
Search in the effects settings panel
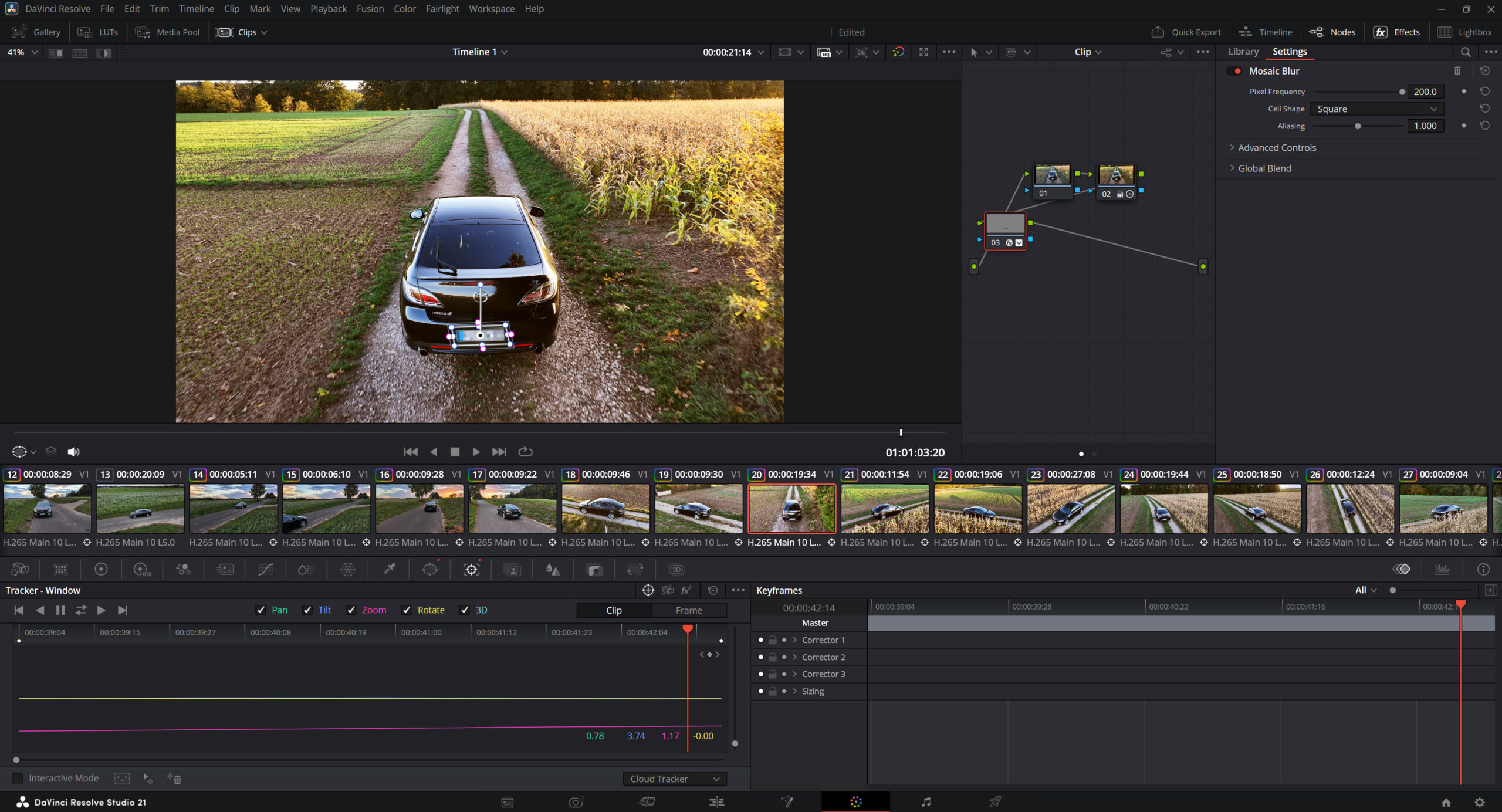click(x=1466, y=52)
